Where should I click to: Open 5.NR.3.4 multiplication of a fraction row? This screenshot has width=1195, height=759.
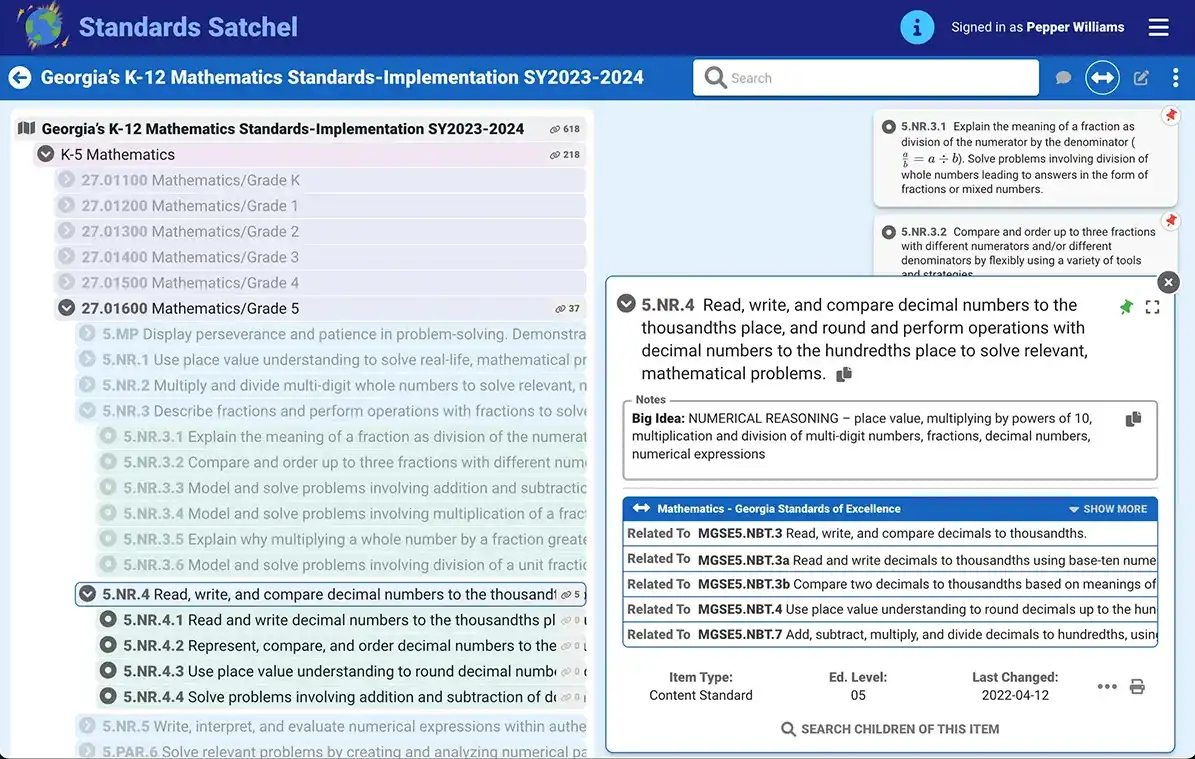point(342,514)
